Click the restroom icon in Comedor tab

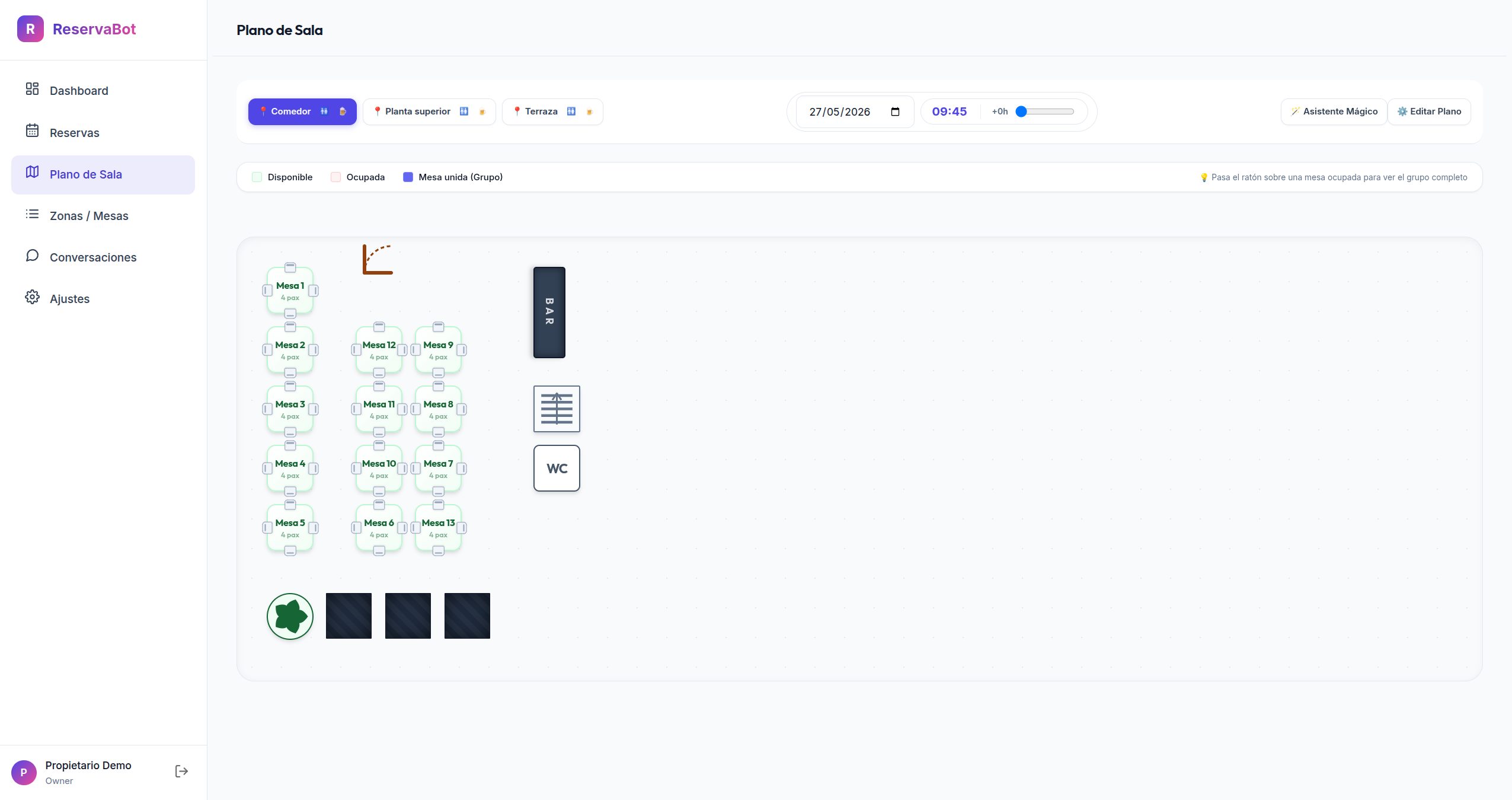tap(324, 111)
